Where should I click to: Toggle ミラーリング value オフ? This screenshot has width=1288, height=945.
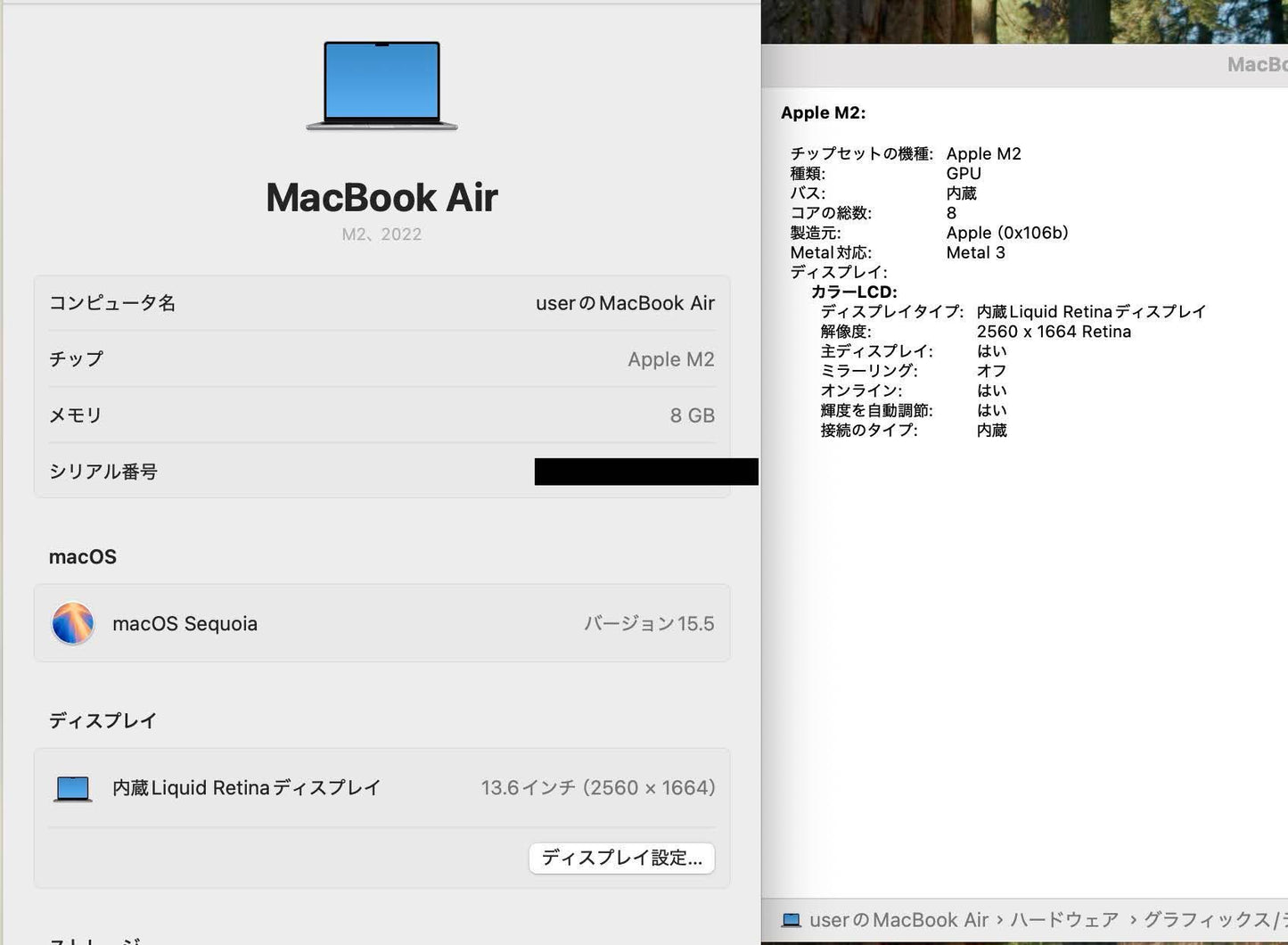(989, 370)
